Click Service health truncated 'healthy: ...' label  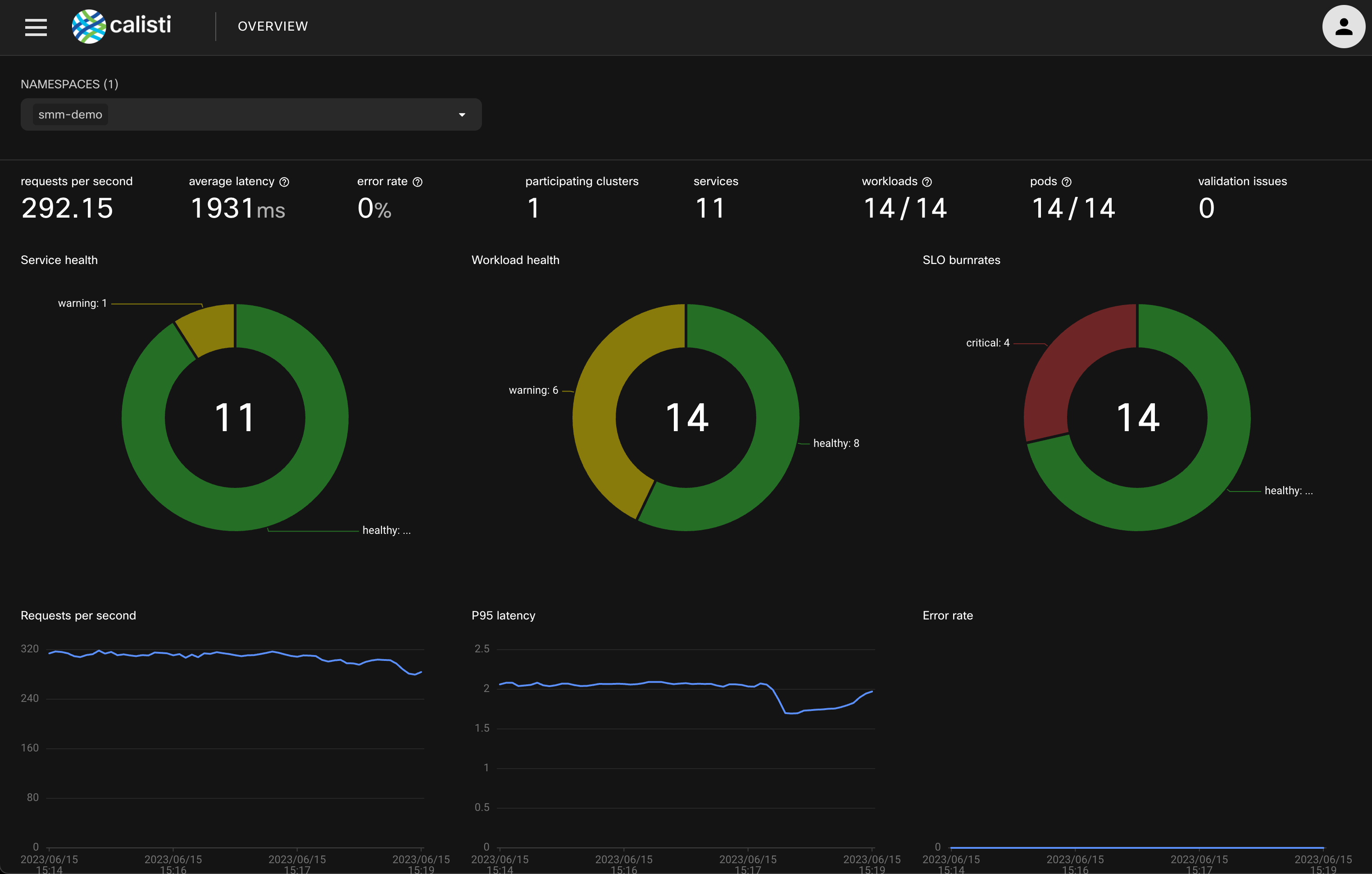386,530
